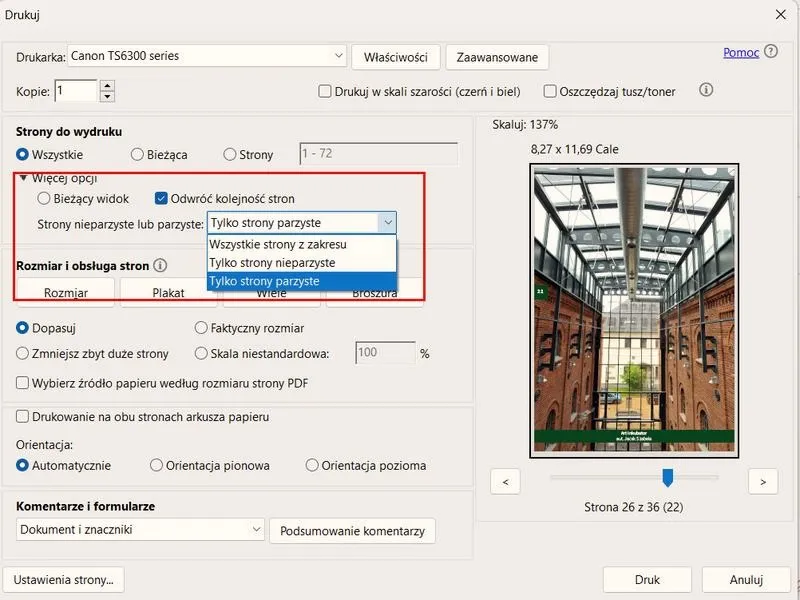Go to next preview page arrow
800x600 pixels.
pos(763,482)
